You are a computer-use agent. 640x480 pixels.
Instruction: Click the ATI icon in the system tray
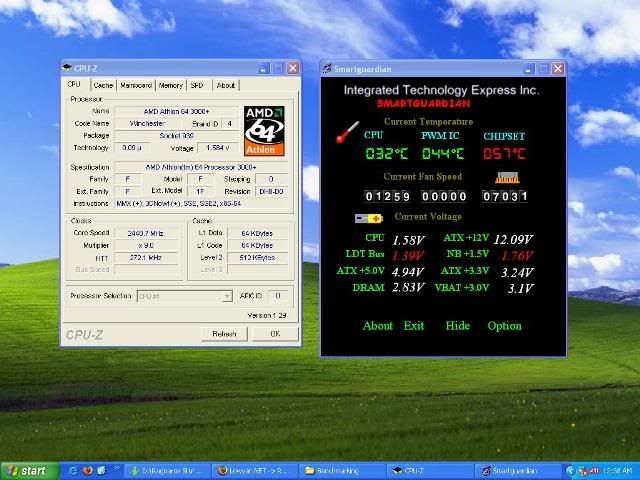tap(593, 471)
